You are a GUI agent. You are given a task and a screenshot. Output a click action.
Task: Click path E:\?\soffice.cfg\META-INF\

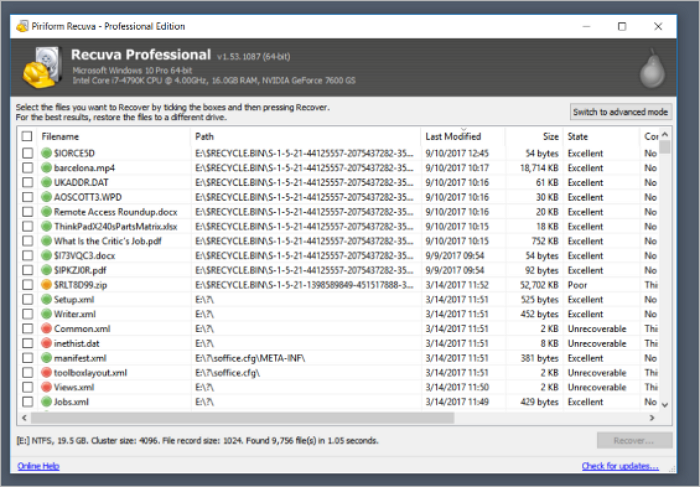pos(250,358)
